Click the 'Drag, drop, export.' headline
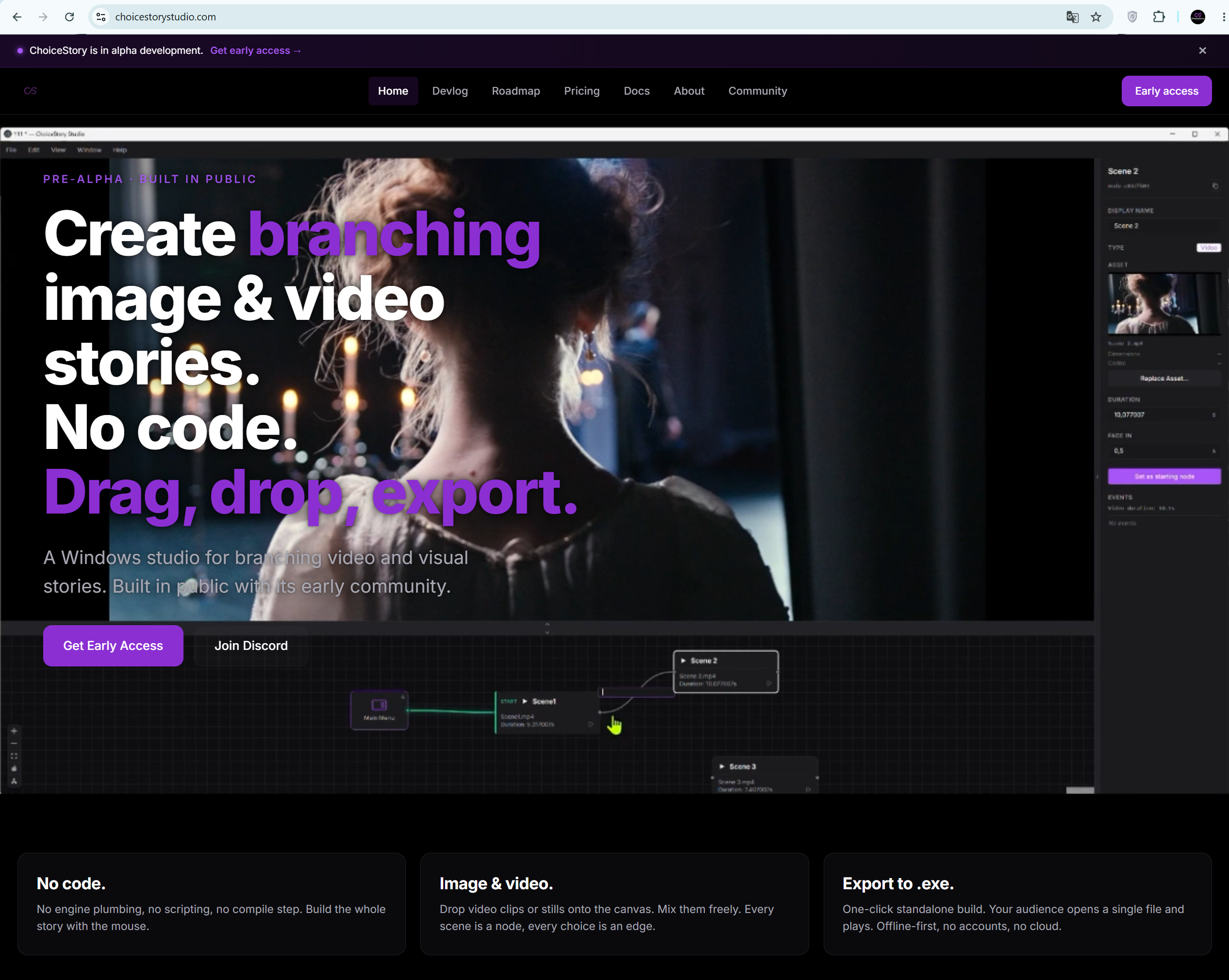1229x980 pixels. [x=311, y=494]
